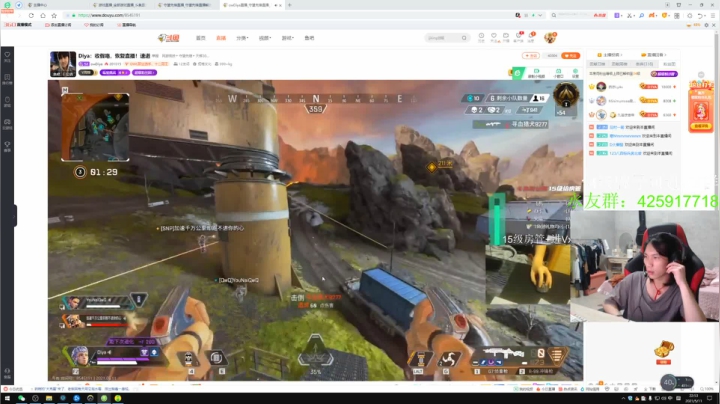Open the fourth bookmark in bookmarks bar
Screen dimensions: 720x404
point(126,25)
